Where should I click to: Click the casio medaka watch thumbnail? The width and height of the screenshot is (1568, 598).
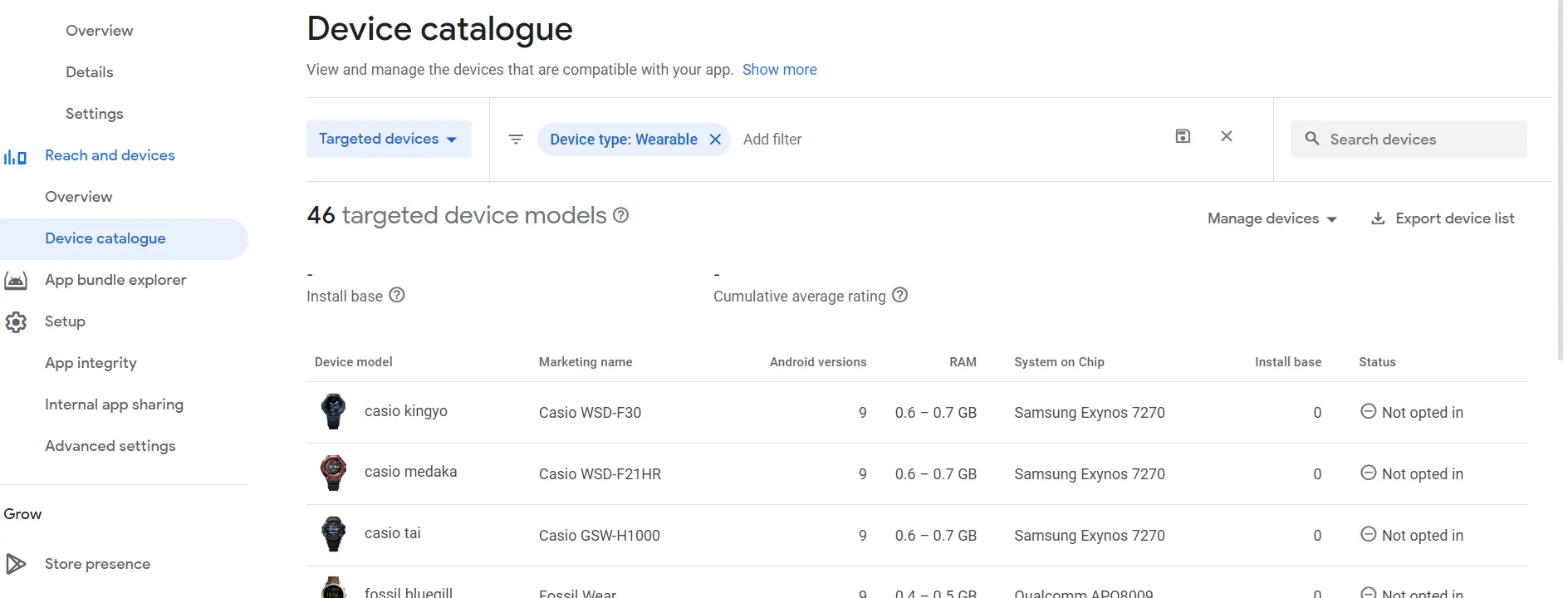(334, 473)
